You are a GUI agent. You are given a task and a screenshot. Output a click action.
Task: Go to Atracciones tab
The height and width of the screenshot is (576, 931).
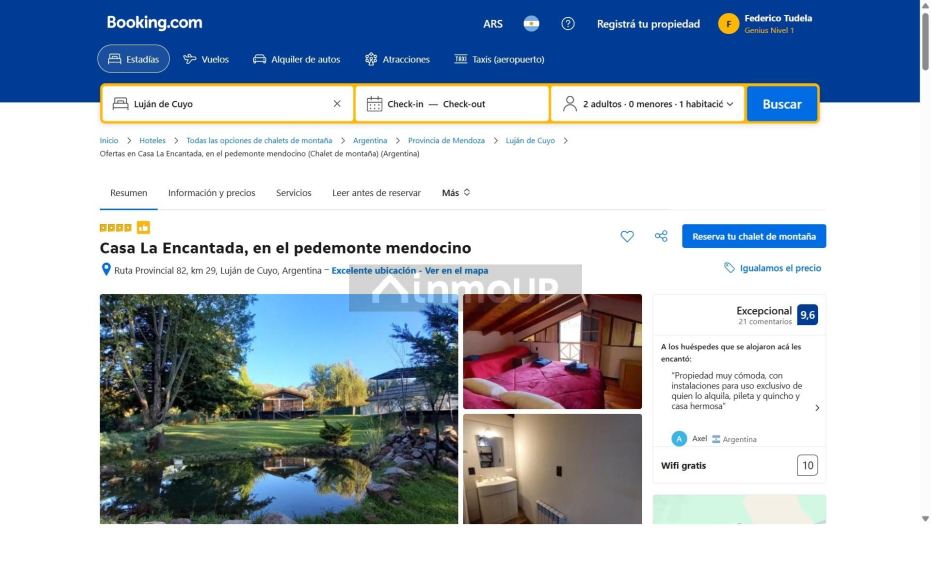pyautogui.click(x=397, y=59)
